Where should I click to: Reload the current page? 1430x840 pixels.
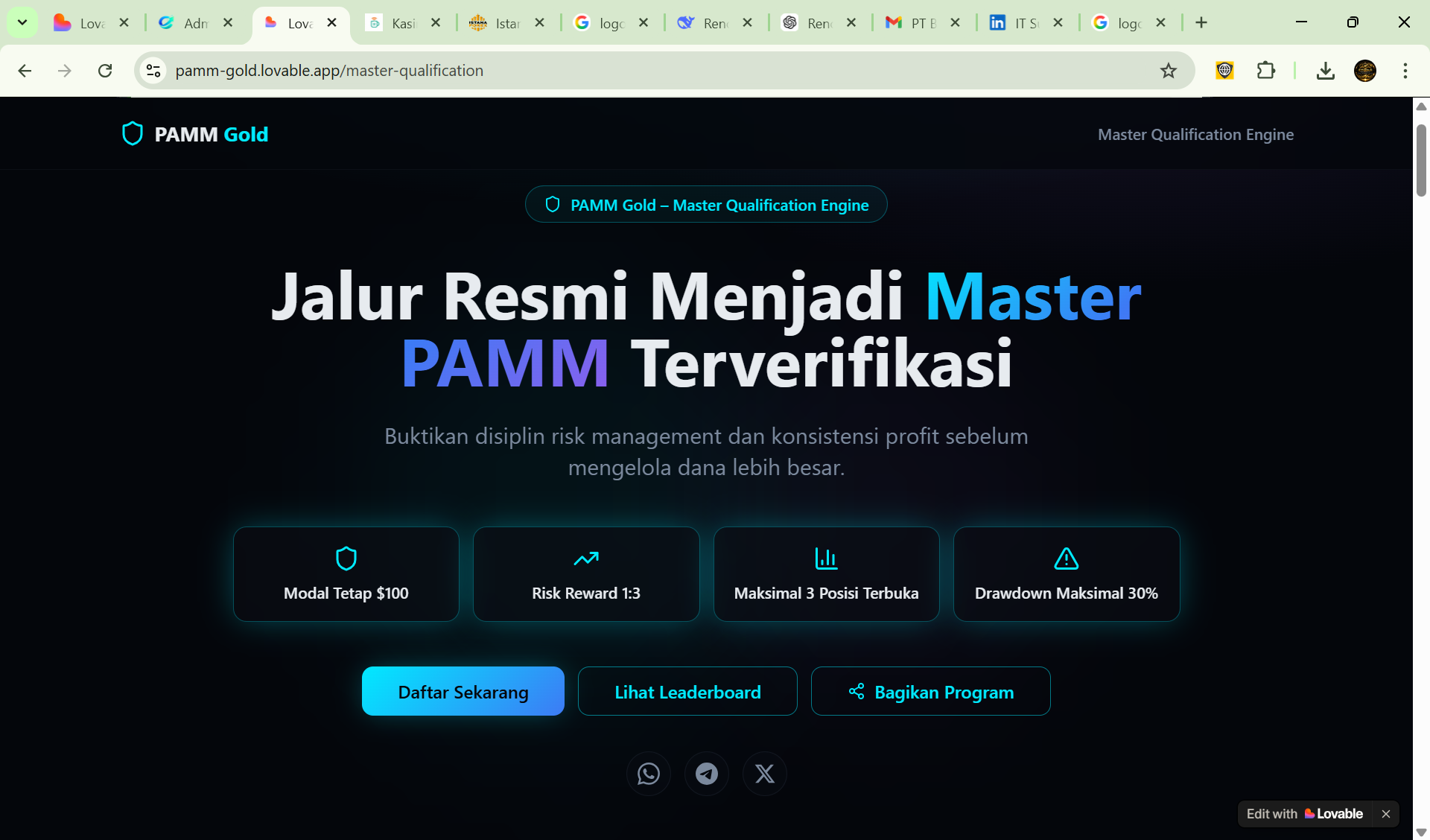[x=105, y=71]
